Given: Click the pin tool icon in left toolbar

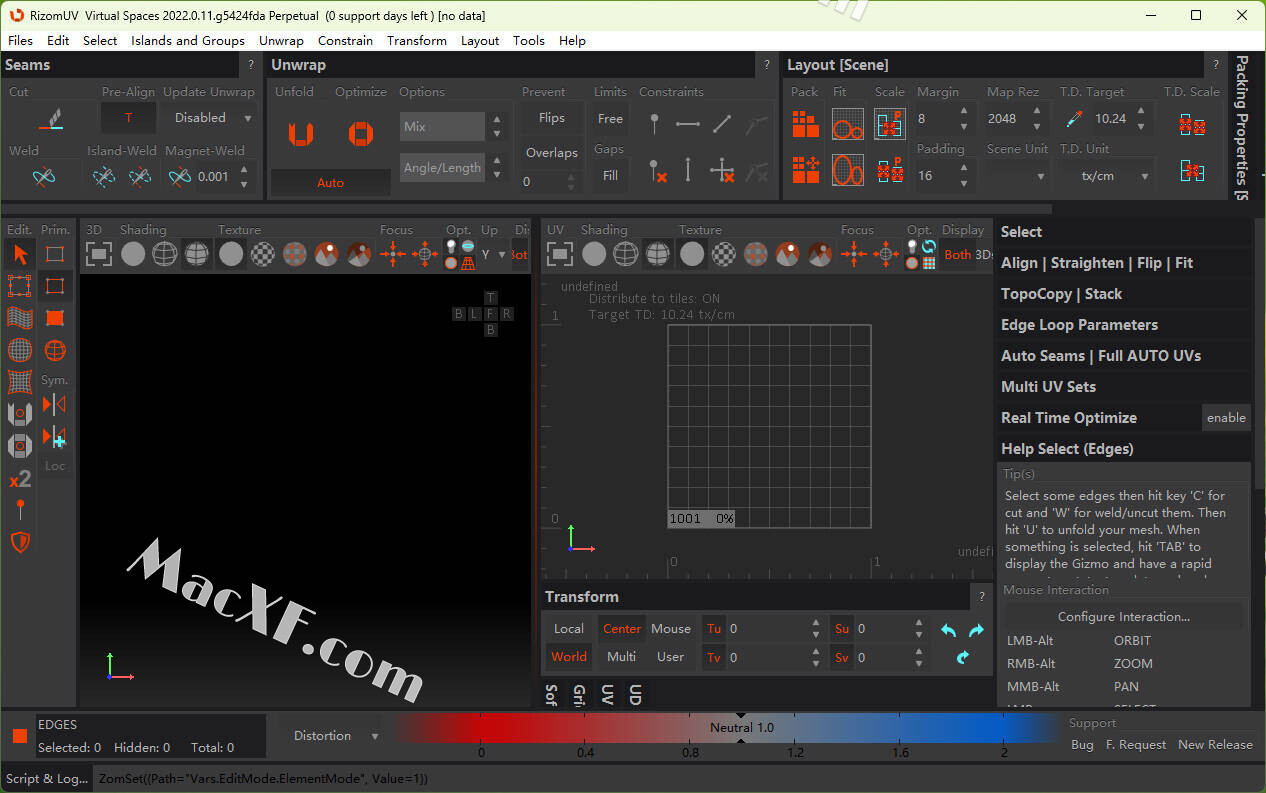Looking at the screenshot, I should [x=20, y=510].
